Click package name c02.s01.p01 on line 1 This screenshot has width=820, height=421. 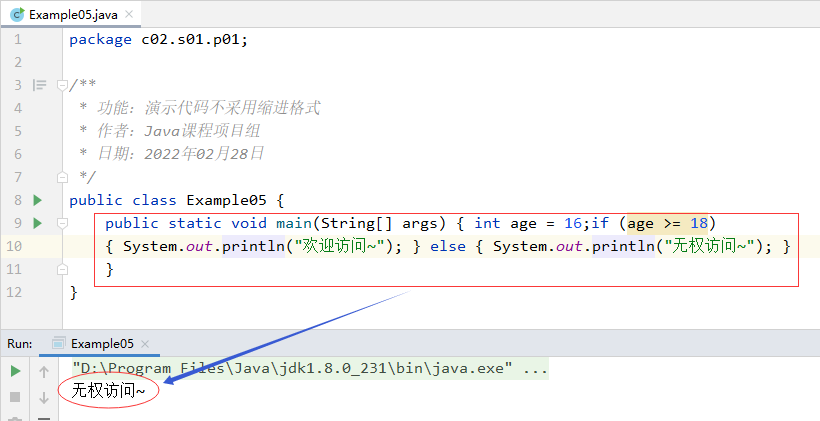tap(190, 40)
